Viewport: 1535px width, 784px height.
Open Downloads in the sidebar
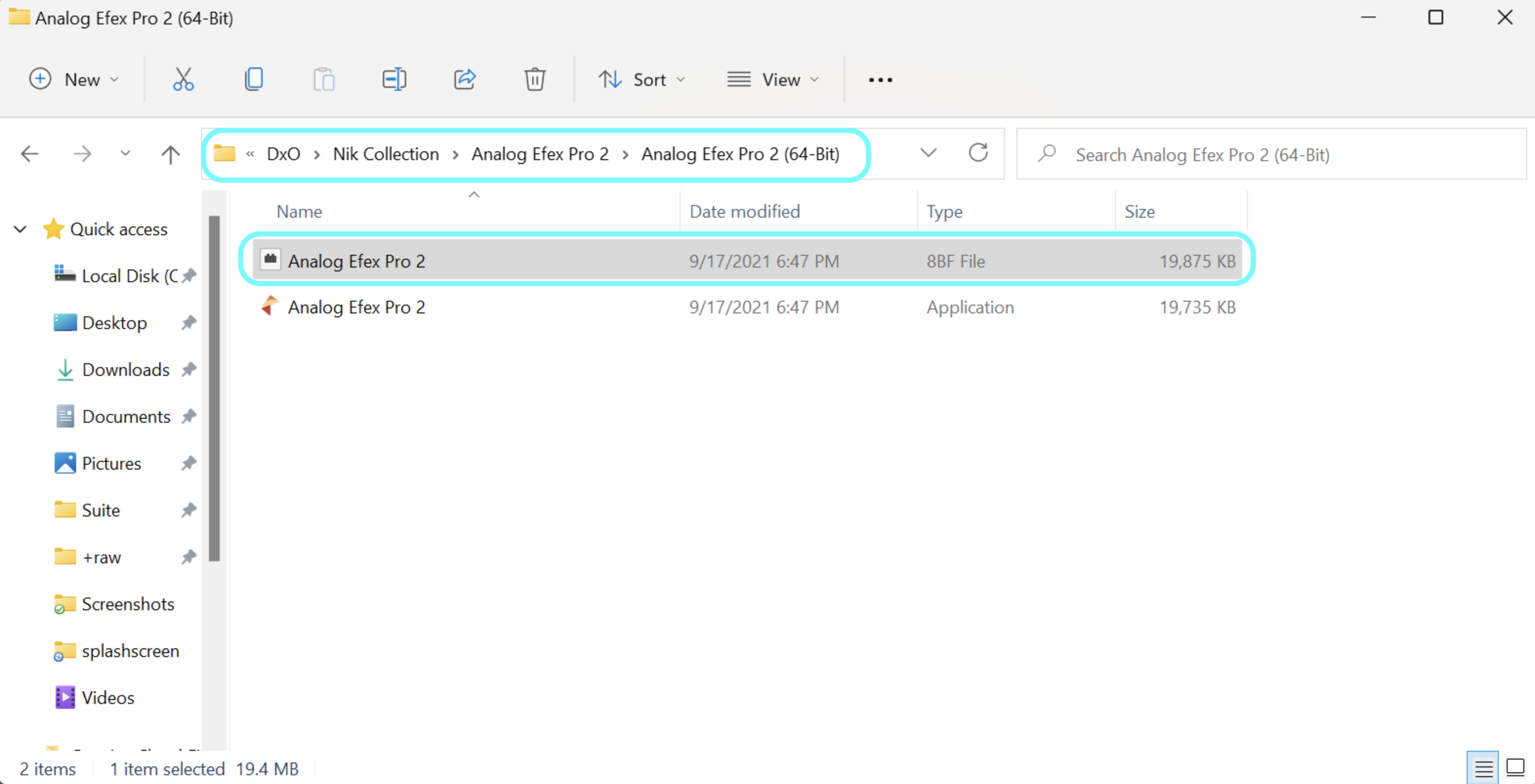tap(125, 370)
